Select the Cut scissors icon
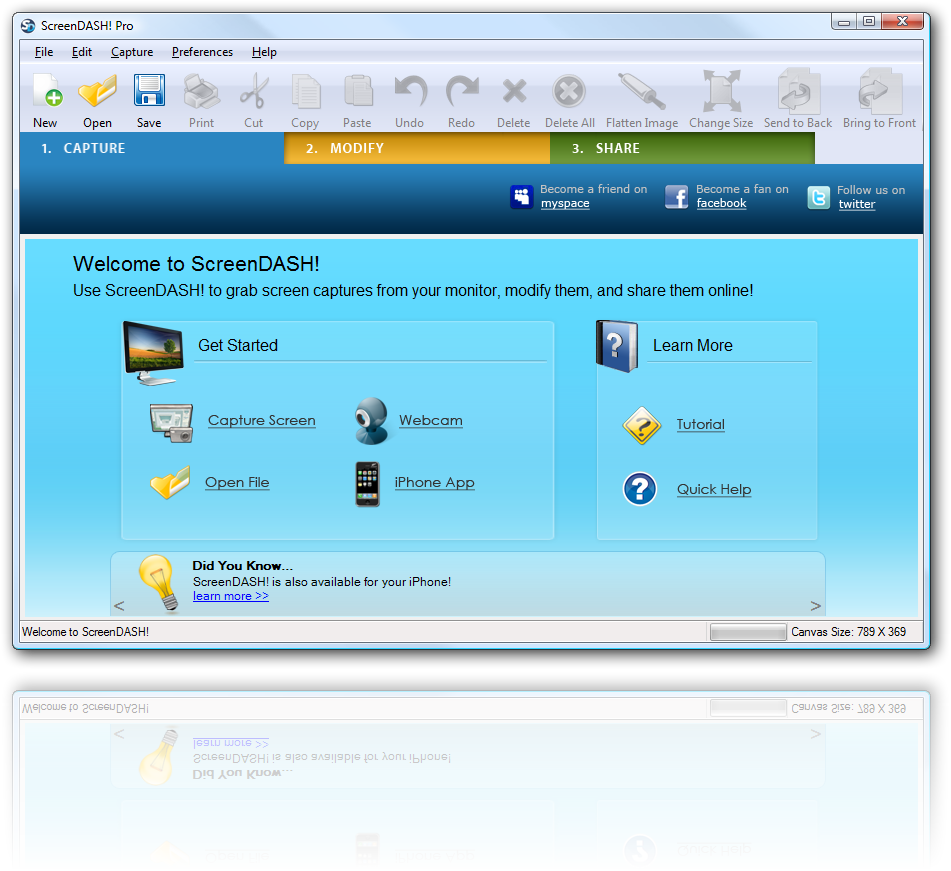The image size is (951, 871). pos(254,91)
